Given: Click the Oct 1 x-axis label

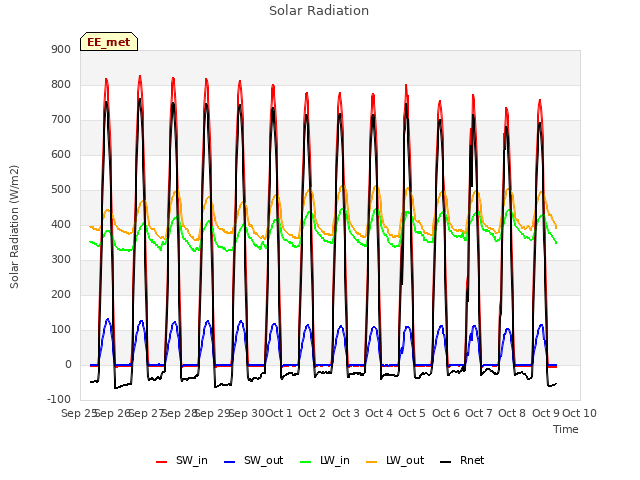Looking at the screenshot, I should 279,413.
